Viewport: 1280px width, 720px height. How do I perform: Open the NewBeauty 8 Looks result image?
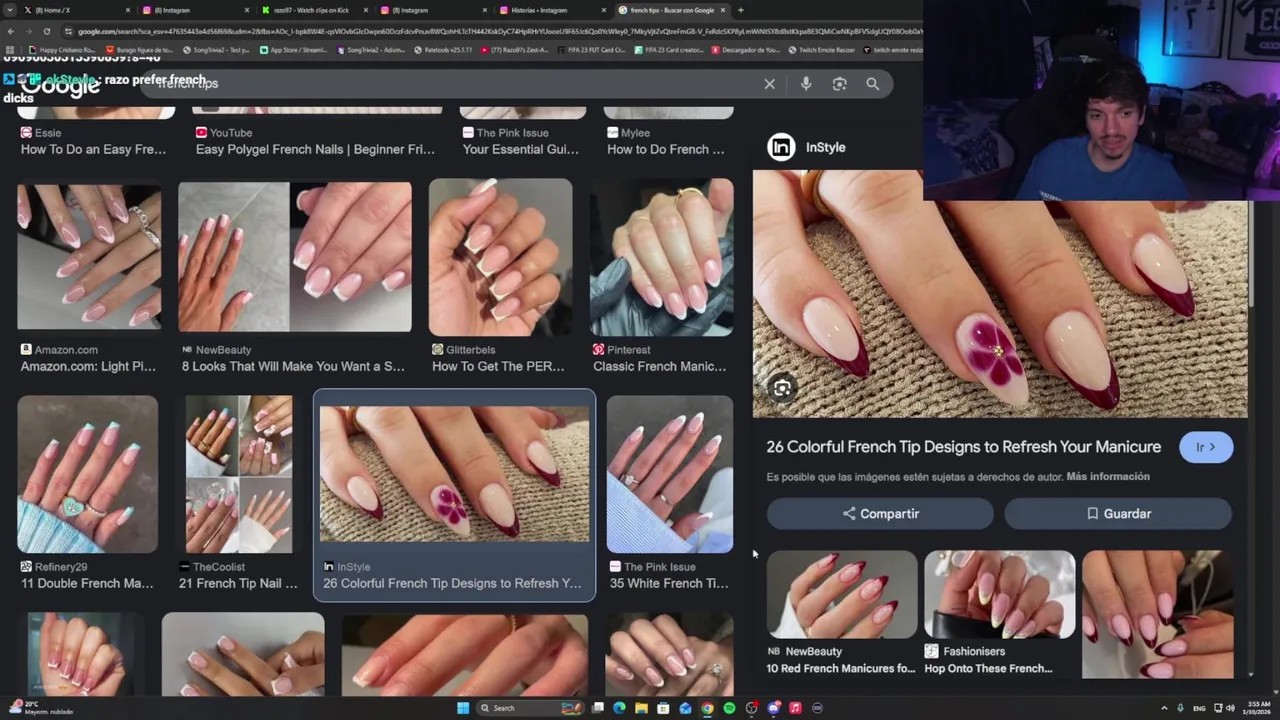pyautogui.click(x=295, y=257)
